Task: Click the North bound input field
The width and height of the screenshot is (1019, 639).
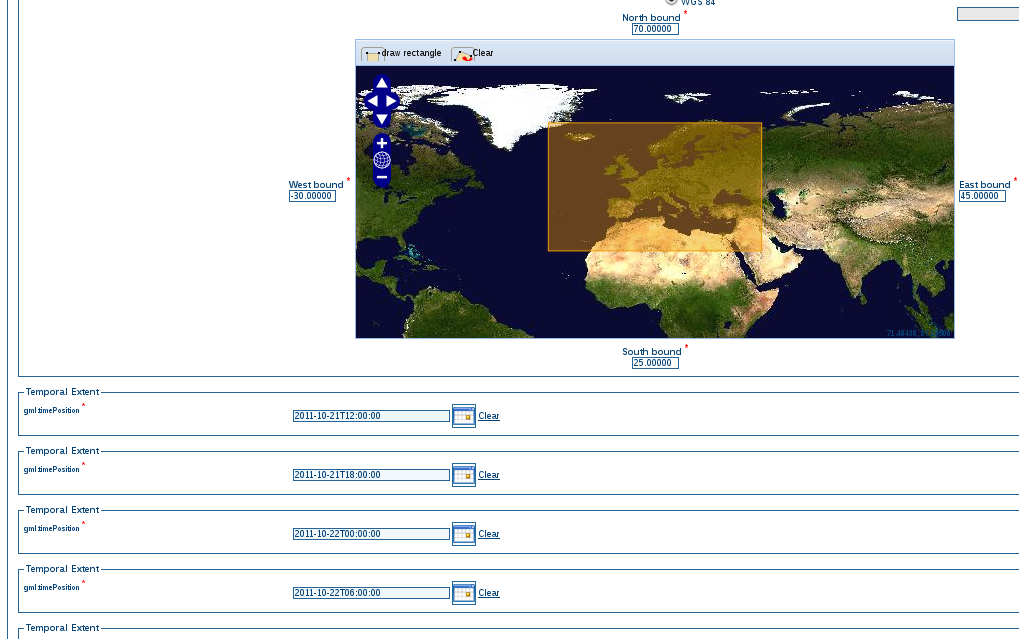Action: tap(654, 28)
